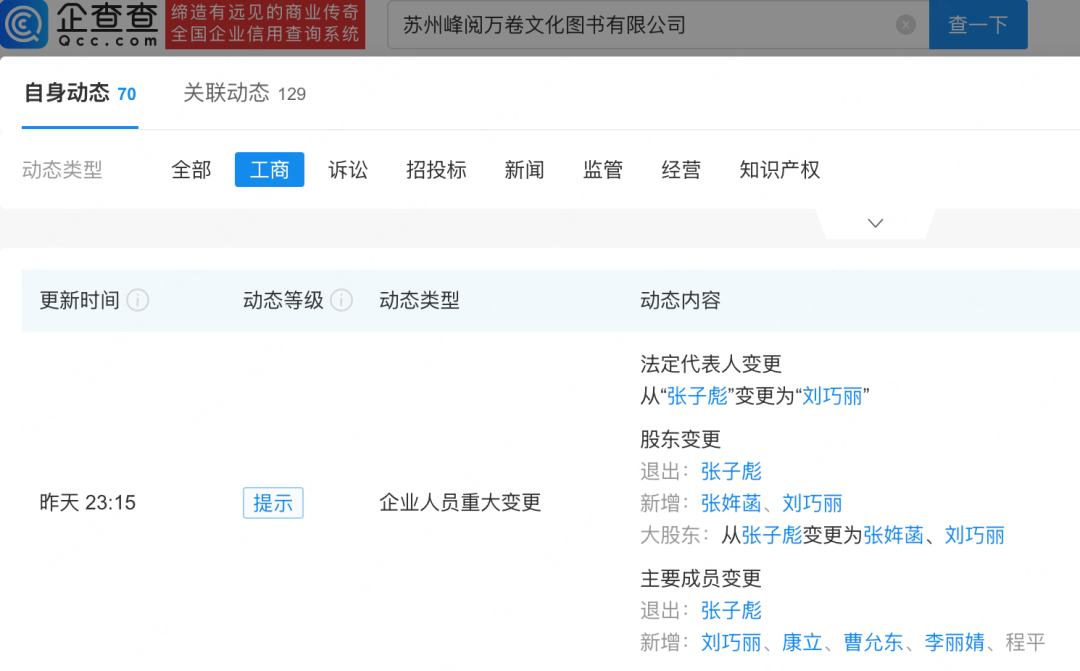Open 刘巧丽 link under 股东变更 新增
The image size is (1080, 671).
(x=812, y=504)
